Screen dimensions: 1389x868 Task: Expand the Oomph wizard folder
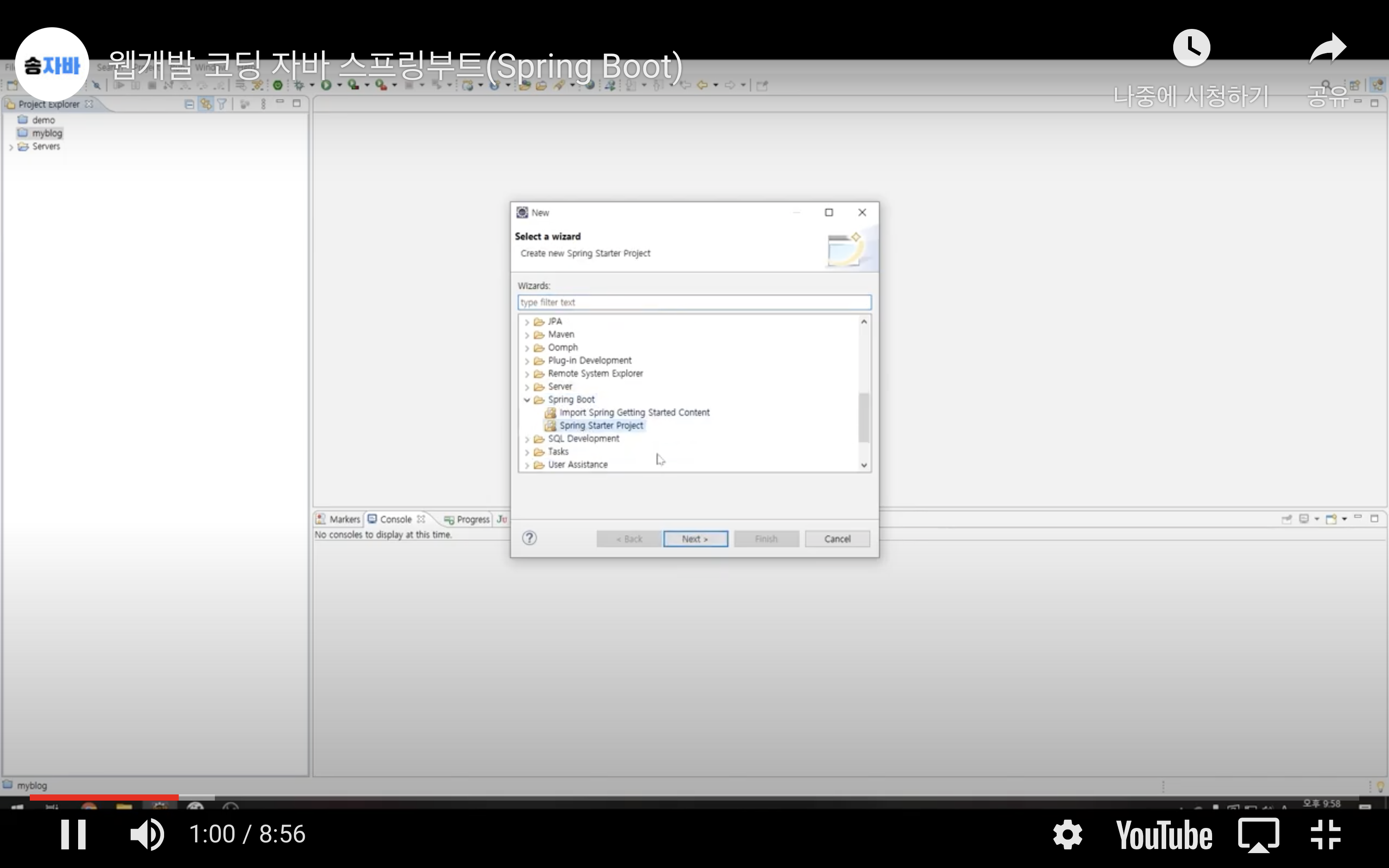click(x=527, y=348)
